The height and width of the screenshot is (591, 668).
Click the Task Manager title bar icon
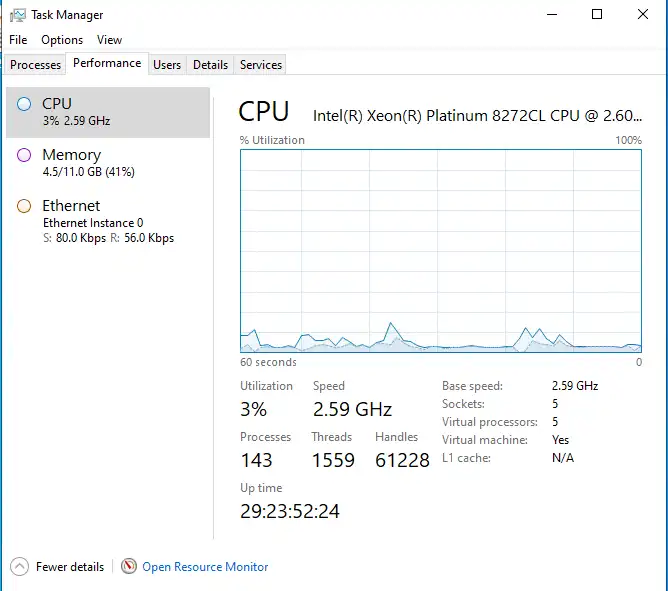pos(18,15)
